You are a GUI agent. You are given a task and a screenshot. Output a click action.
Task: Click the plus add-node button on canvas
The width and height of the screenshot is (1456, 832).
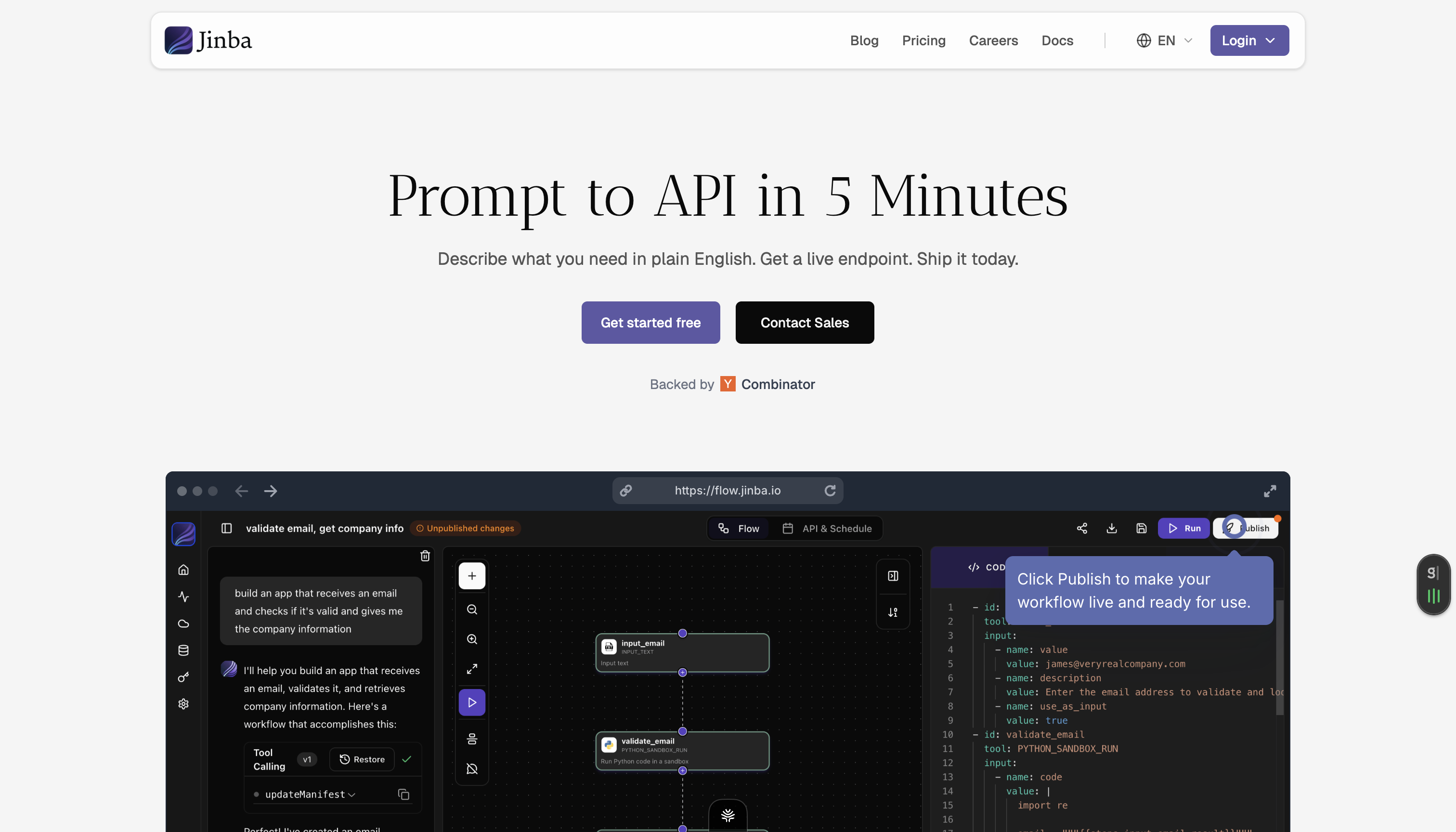click(472, 575)
